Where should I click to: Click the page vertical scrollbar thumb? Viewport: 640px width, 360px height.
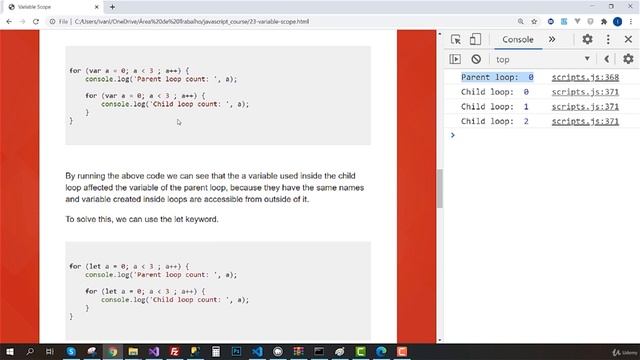coord(440,189)
